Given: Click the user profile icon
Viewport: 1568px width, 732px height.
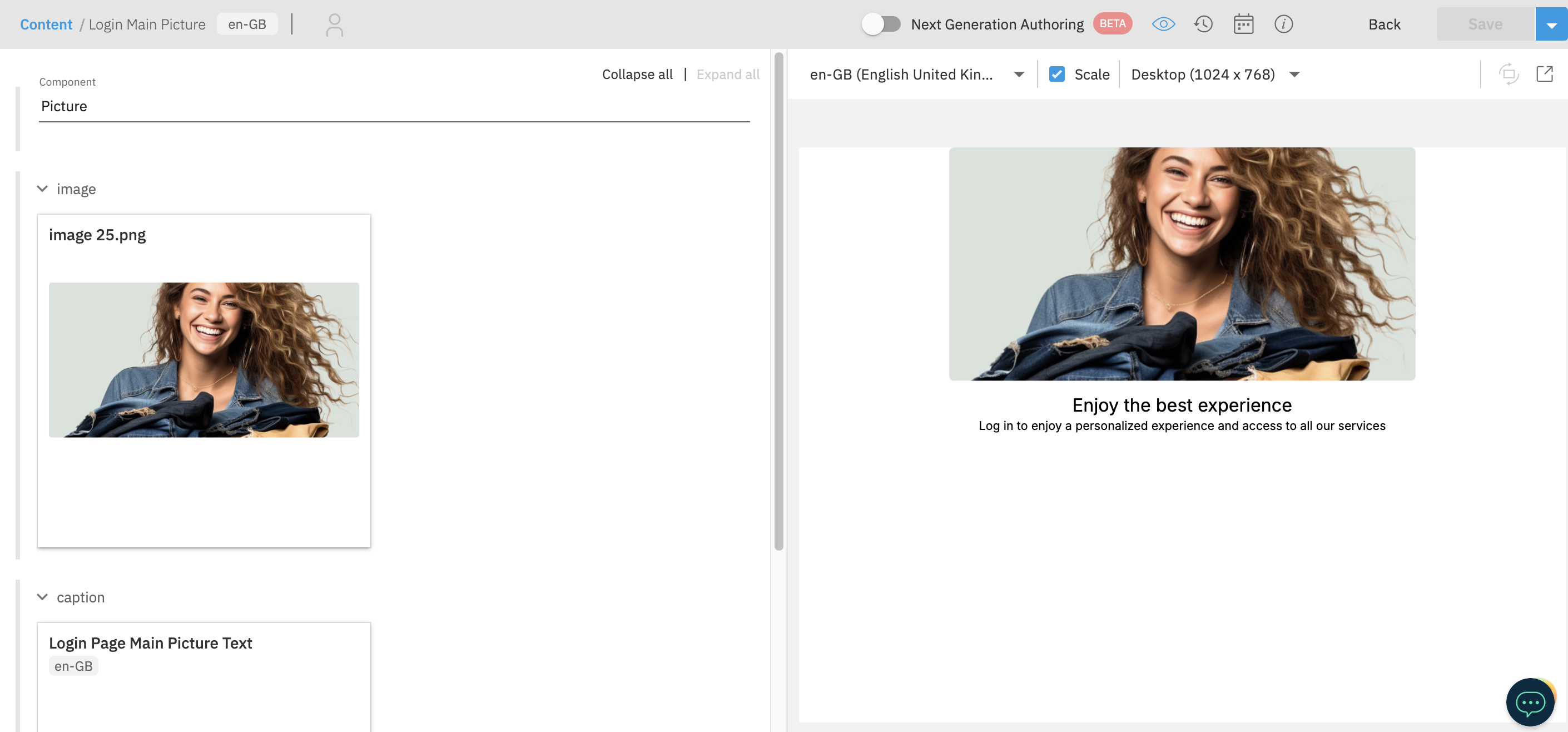Looking at the screenshot, I should [334, 25].
